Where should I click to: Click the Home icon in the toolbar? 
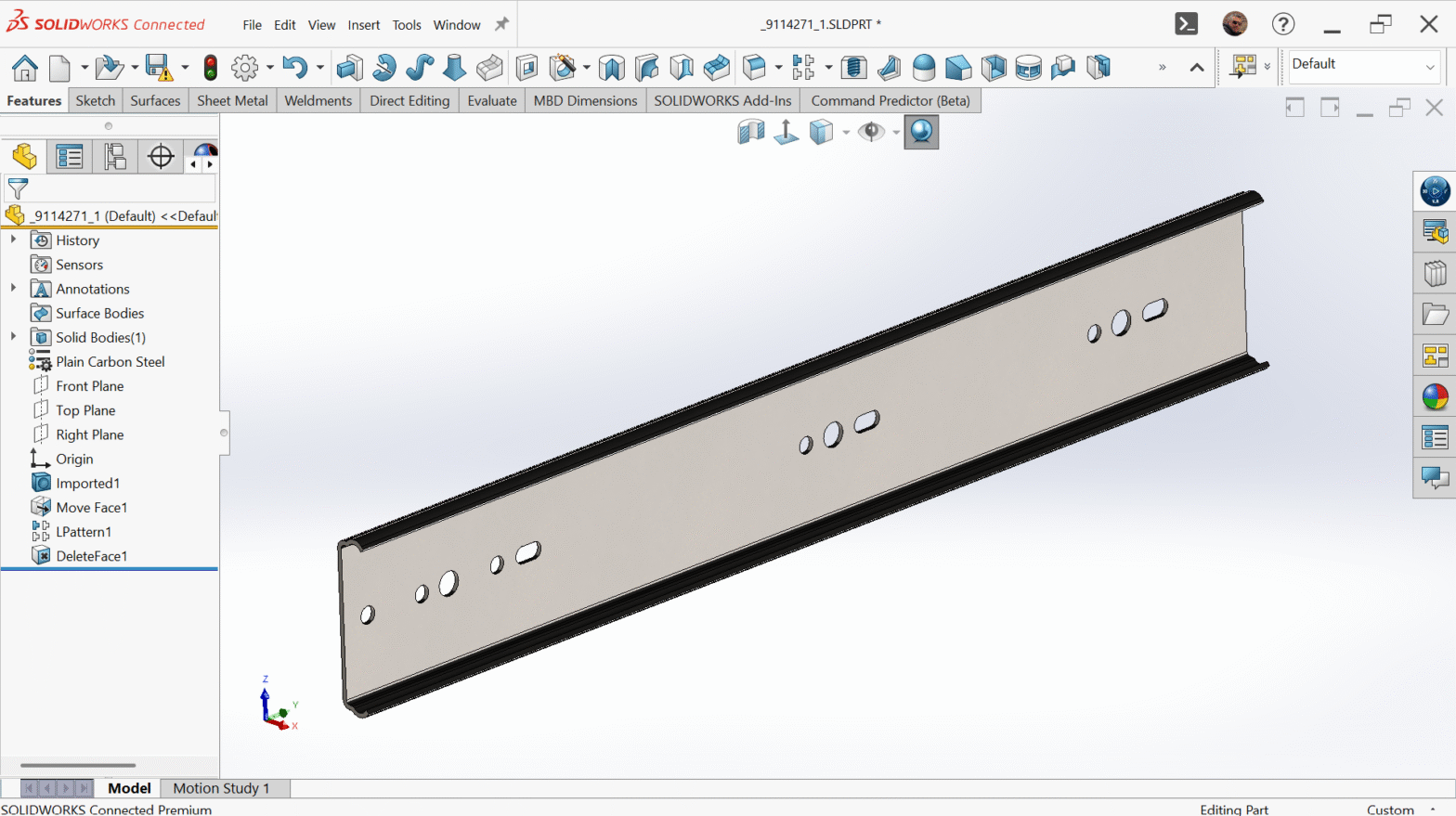point(25,67)
